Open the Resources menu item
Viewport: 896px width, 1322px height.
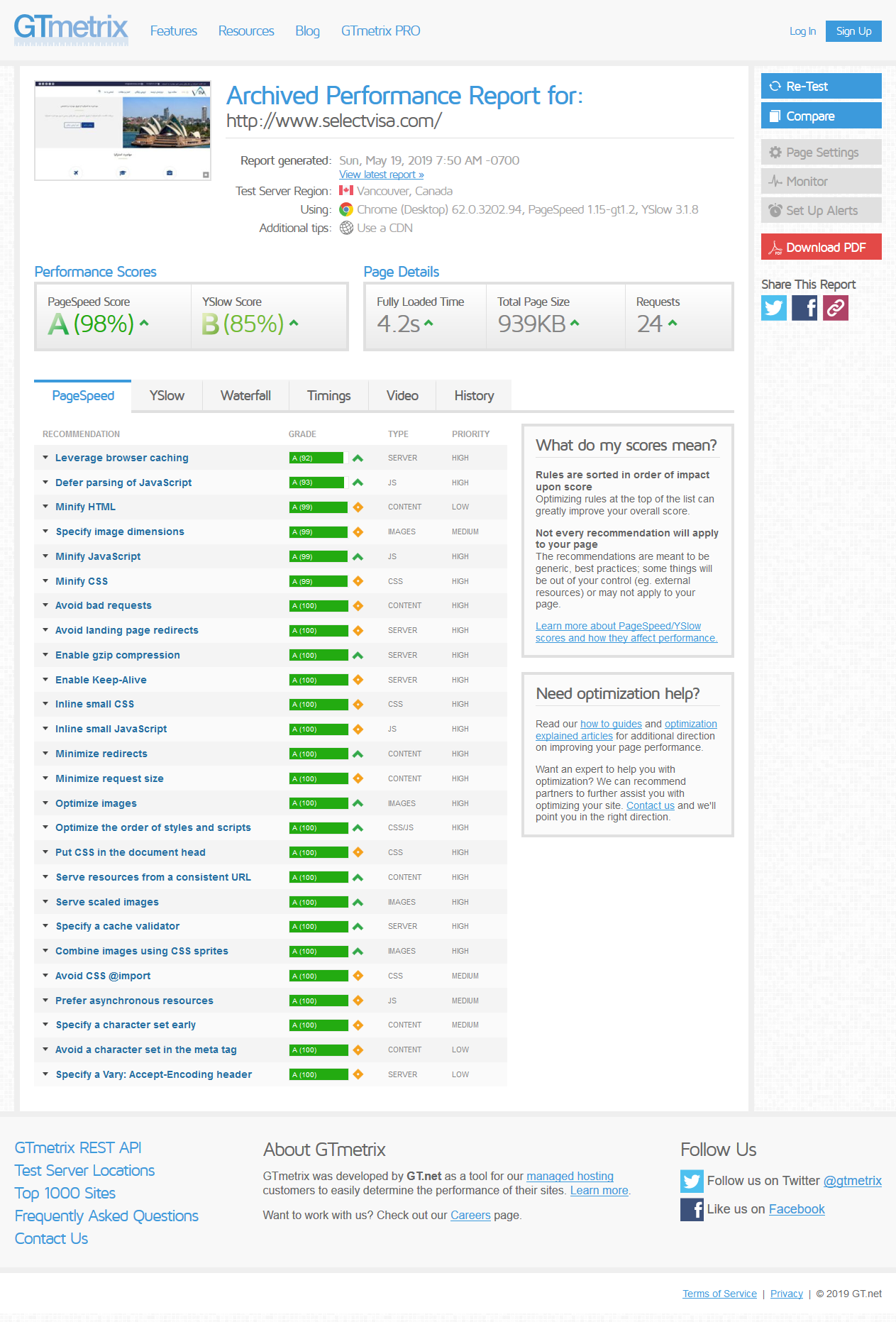click(246, 31)
